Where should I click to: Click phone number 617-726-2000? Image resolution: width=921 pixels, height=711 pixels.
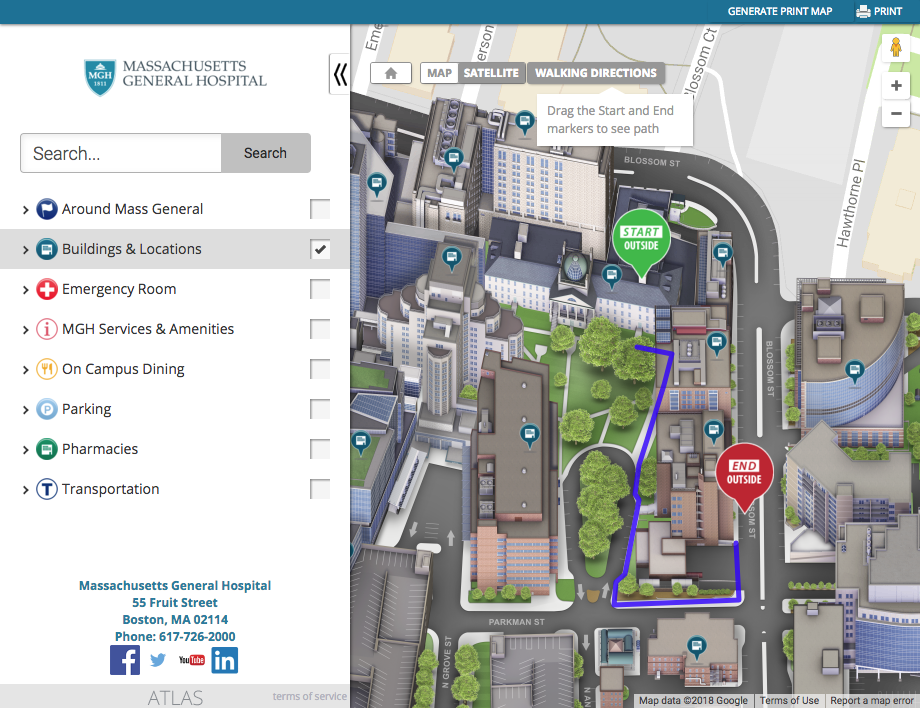pyautogui.click(x=197, y=636)
